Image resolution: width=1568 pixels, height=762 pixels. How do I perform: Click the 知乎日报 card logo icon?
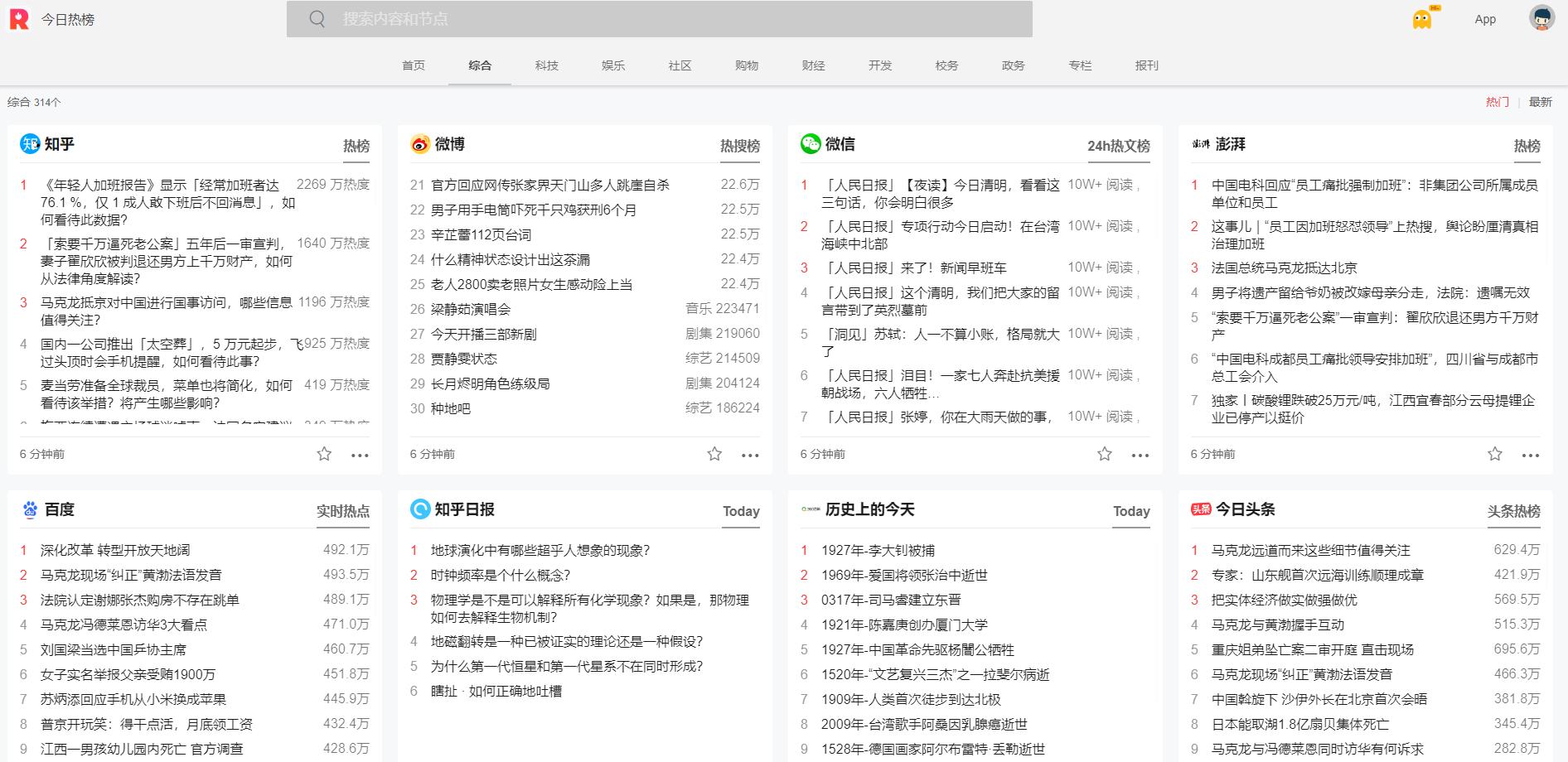(420, 509)
